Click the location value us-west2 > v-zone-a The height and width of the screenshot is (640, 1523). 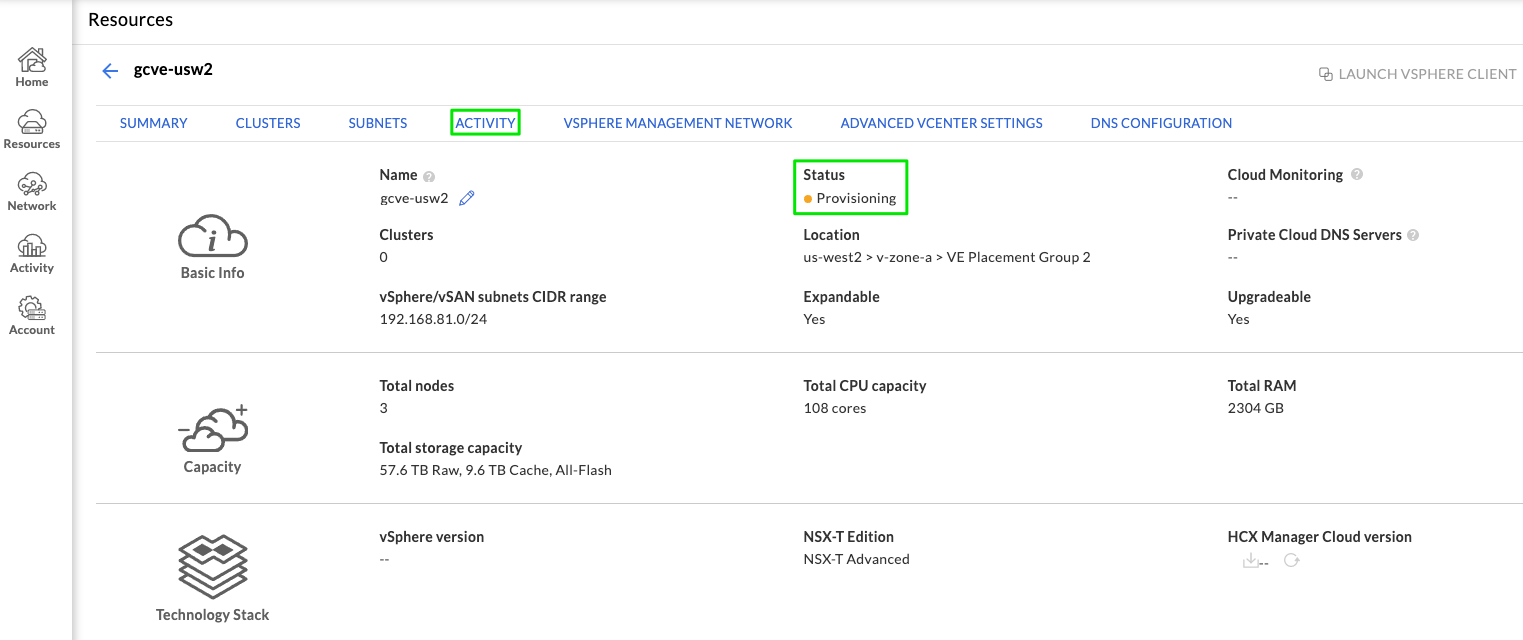point(946,257)
